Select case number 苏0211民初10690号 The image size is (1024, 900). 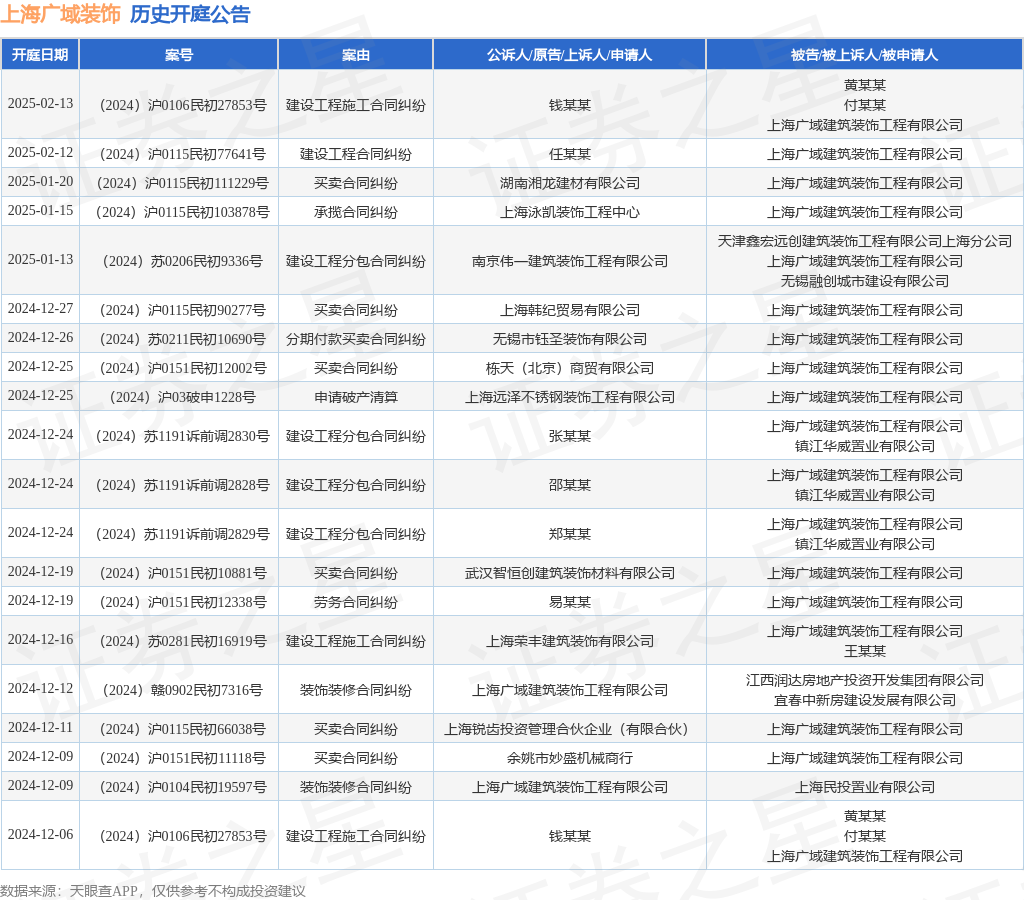[183, 340]
